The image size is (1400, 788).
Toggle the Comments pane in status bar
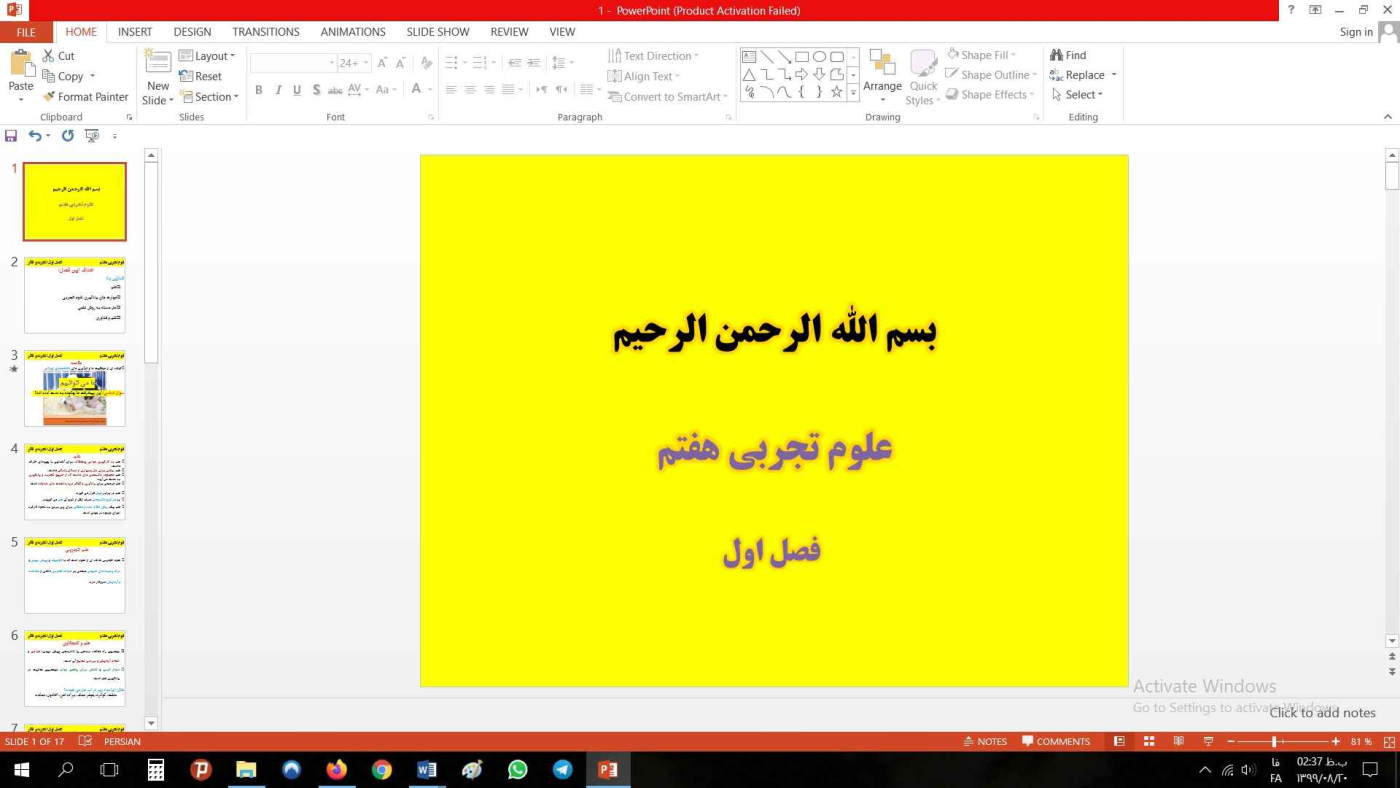pyautogui.click(x=1056, y=741)
